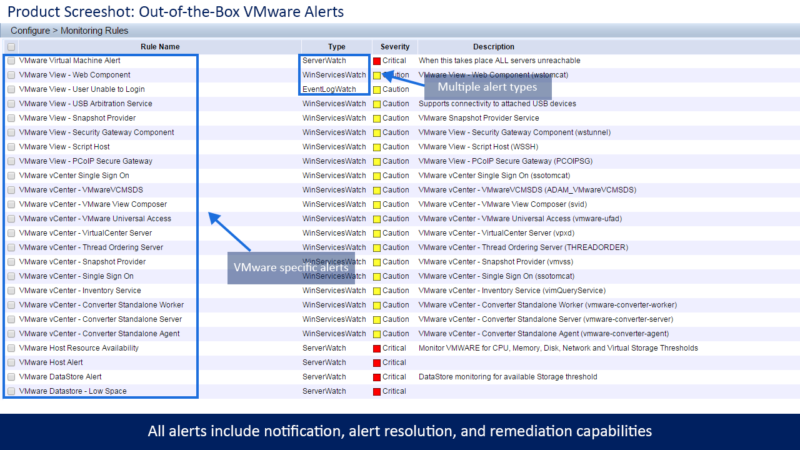The width and height of the screenshot is (800, 450).
Task: Click yellow severity icon for Converter Standalone Agent row
Action: point(377,334)
